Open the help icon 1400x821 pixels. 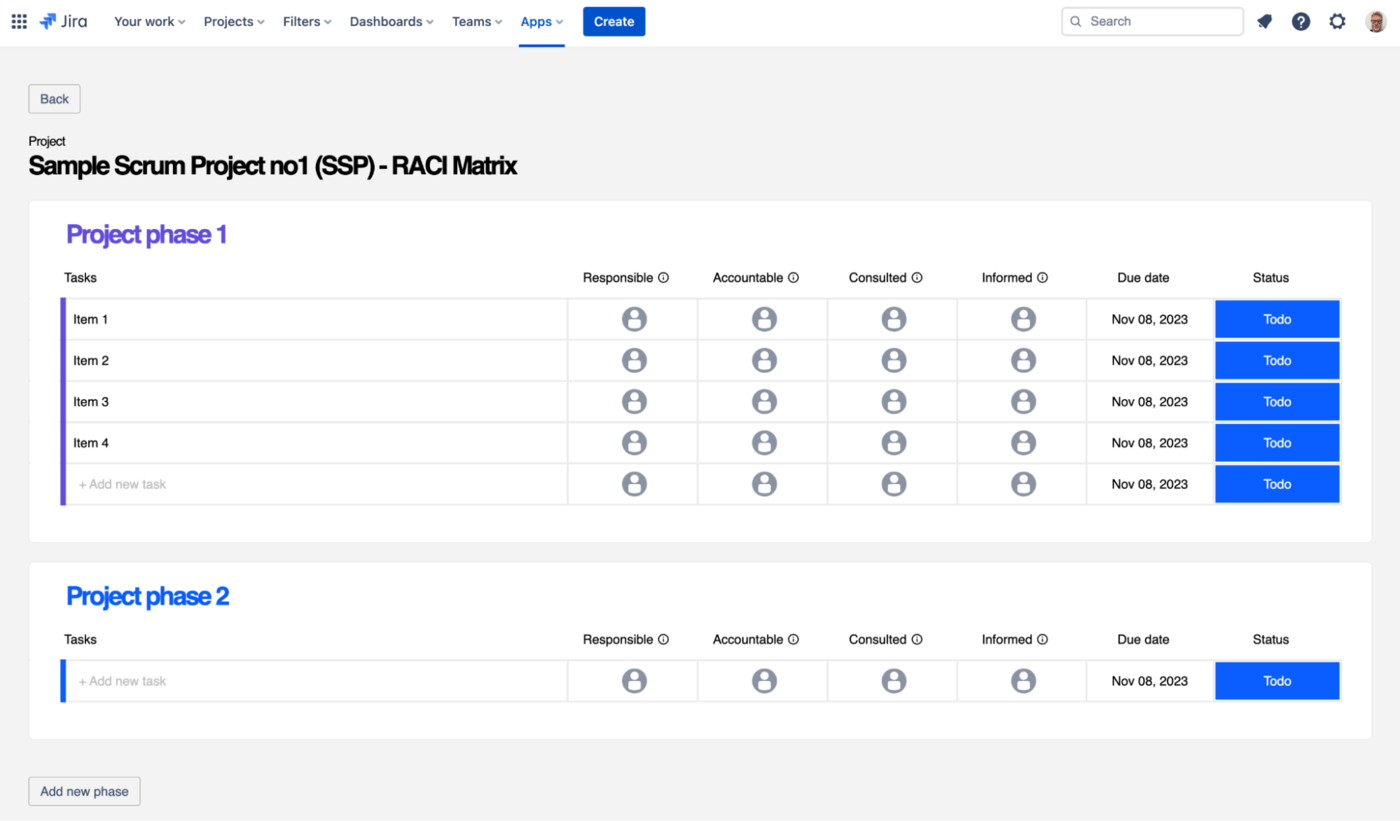(1300, 21)
